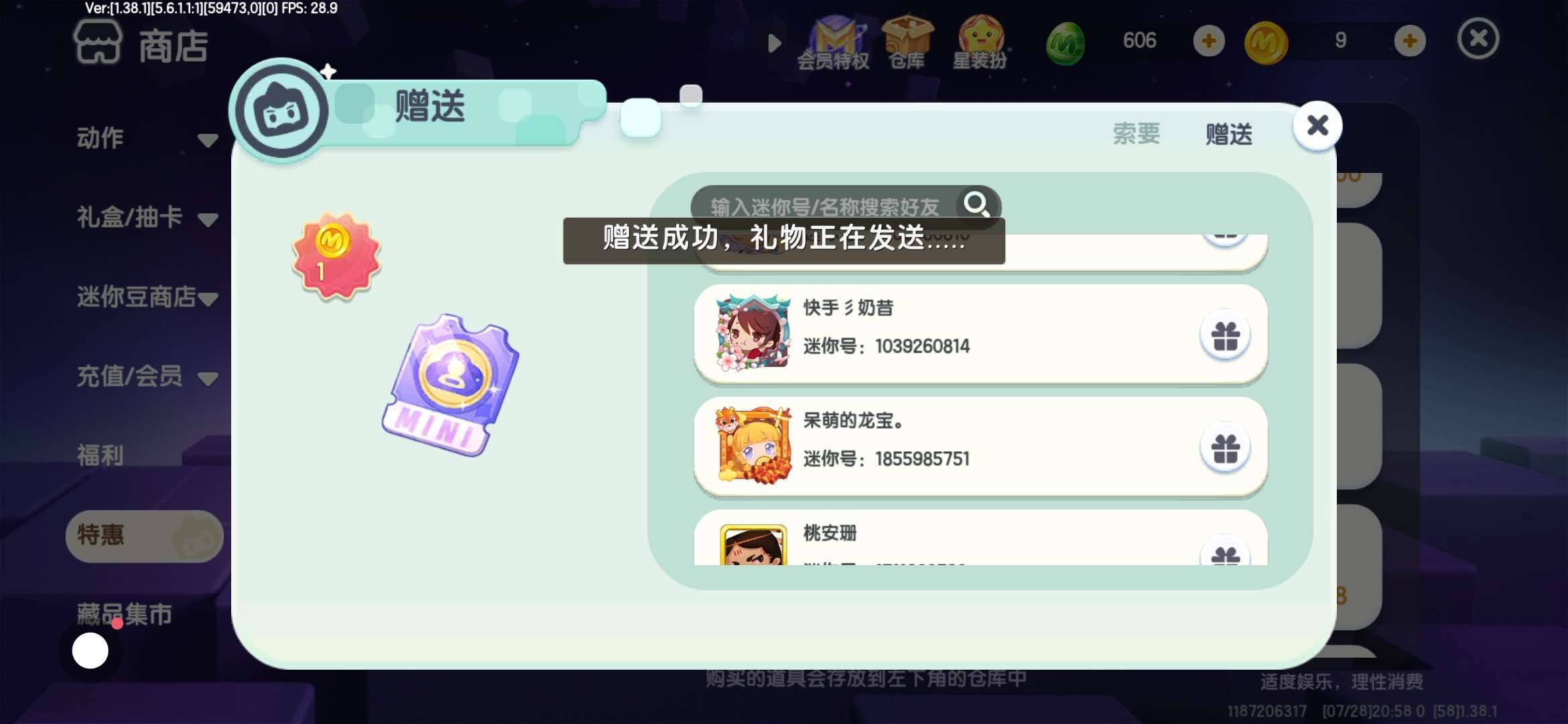
Task: Close the 赠送 gift dialog
Action: [1317, 125]
